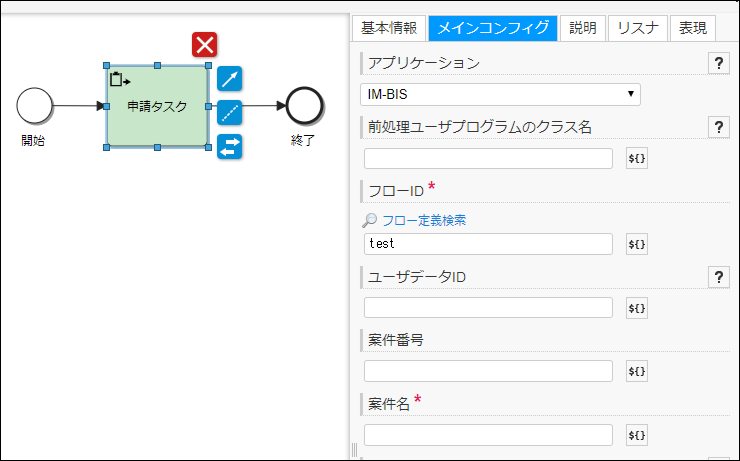The image size is (740, 461).
Task: Click the dashed line association icon
Action: (x=230, y=112)
